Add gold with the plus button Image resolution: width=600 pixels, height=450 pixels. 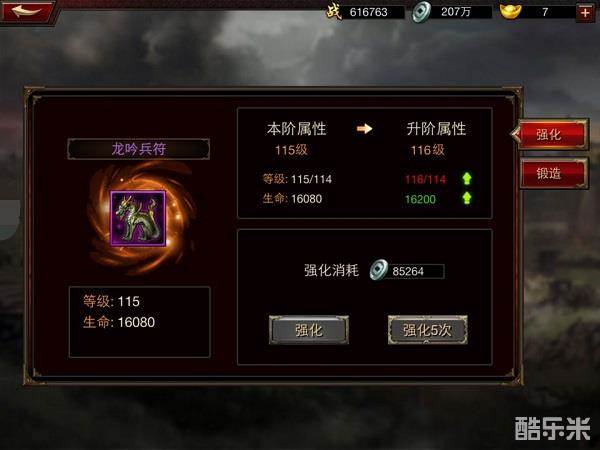tap(585, 13)
